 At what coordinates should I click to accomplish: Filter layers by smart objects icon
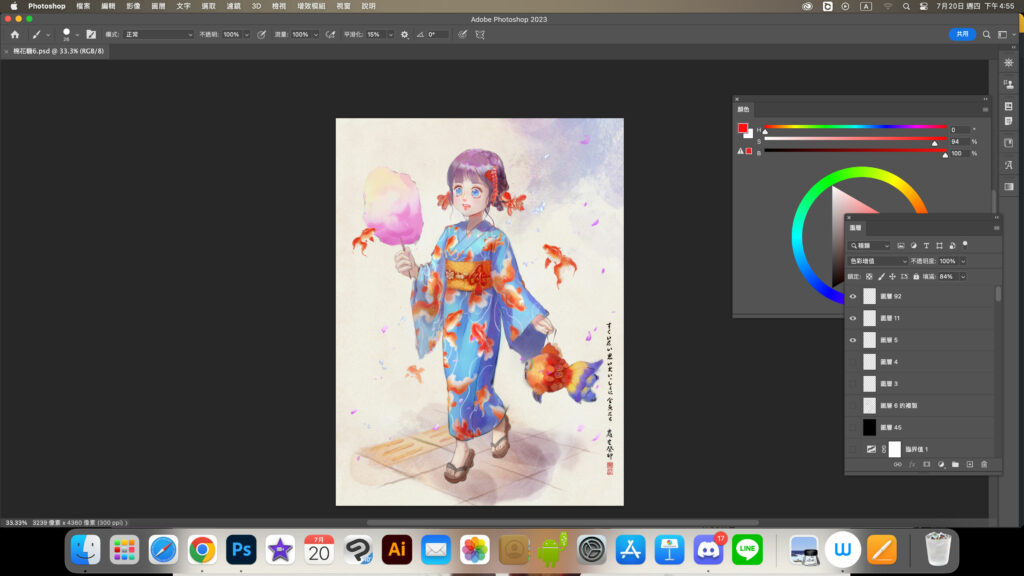[x=952, y=246]
